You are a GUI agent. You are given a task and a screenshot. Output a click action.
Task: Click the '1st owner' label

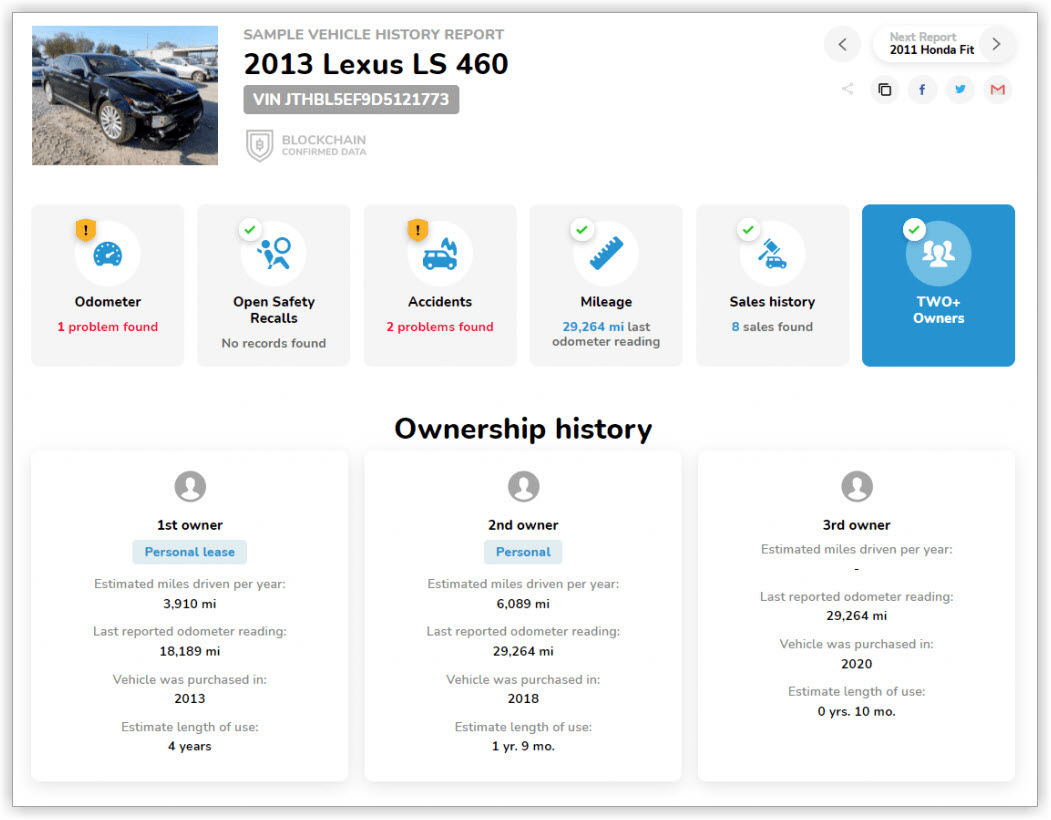coord(190,525)
